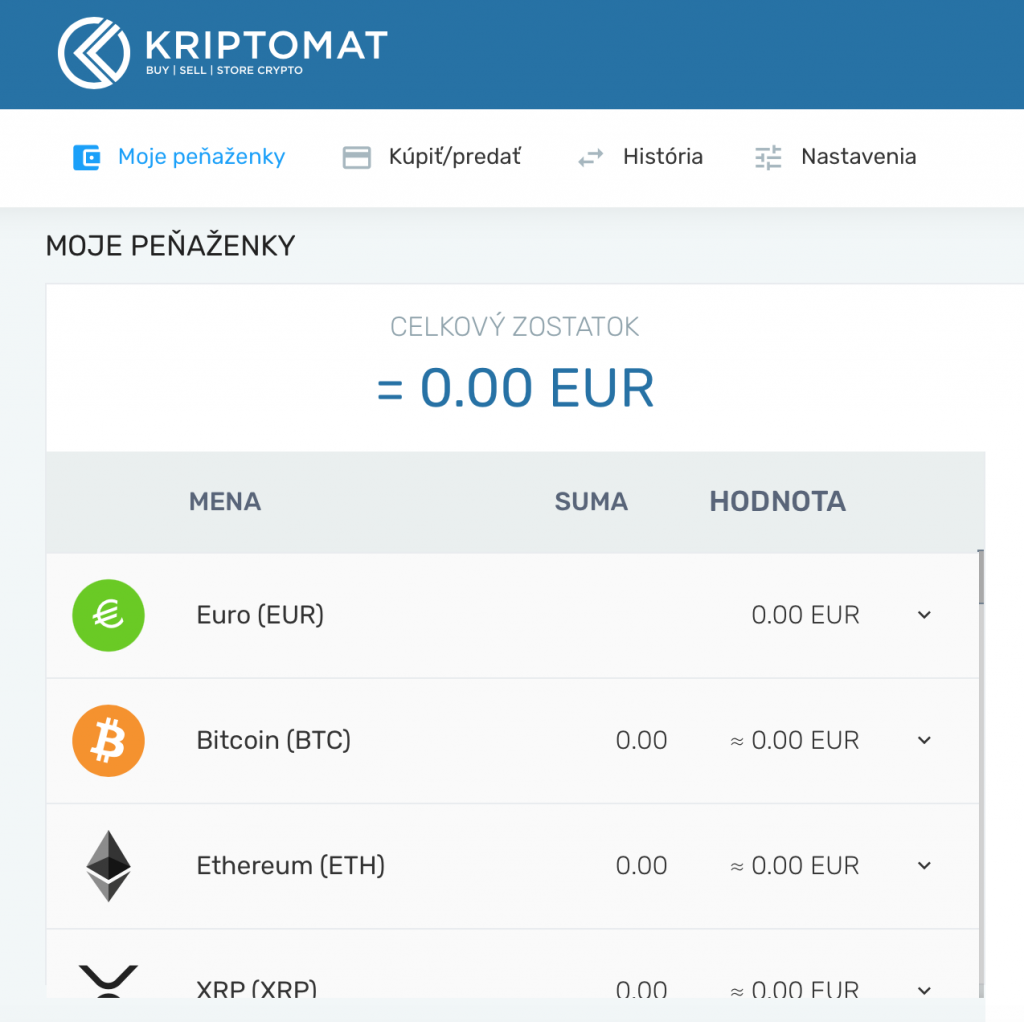Expand the Ethereum (ETH) row chevron
This screenshot has height=1022, width=1024.
coord(924,866)
